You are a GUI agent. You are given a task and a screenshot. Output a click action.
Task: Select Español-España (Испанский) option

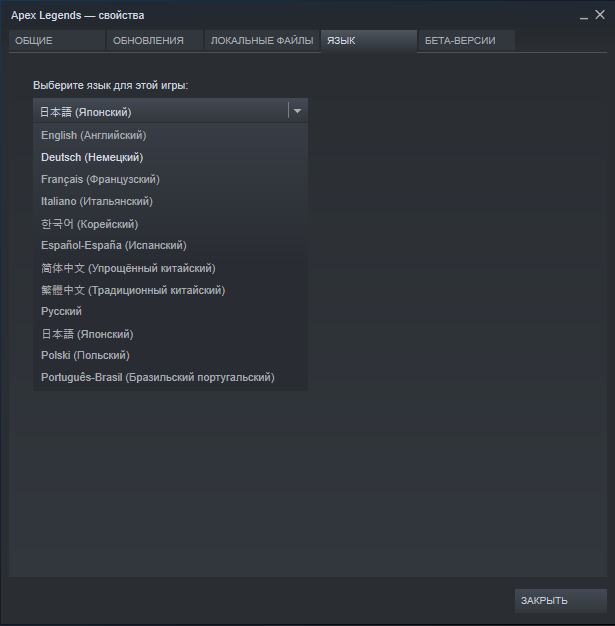tap(170, 245)
